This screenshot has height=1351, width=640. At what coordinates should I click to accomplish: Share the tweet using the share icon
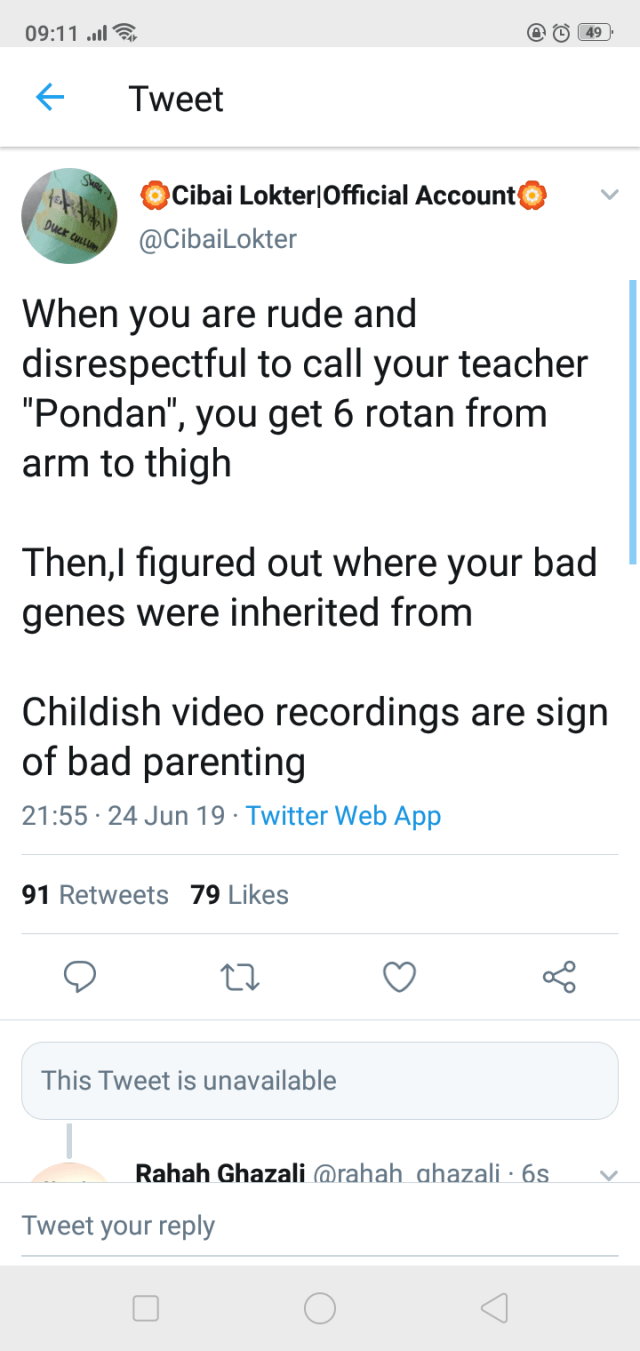click(559, 976)
